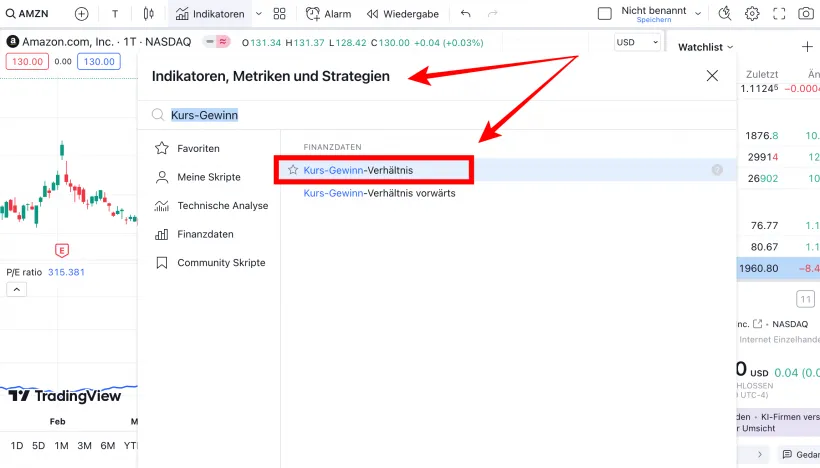Choose Kurs-Gewinn-Verhältnis vorwärts indicator
Viewport: 820px width, 468px height.
pyautogui.click(x=379, y=193)
